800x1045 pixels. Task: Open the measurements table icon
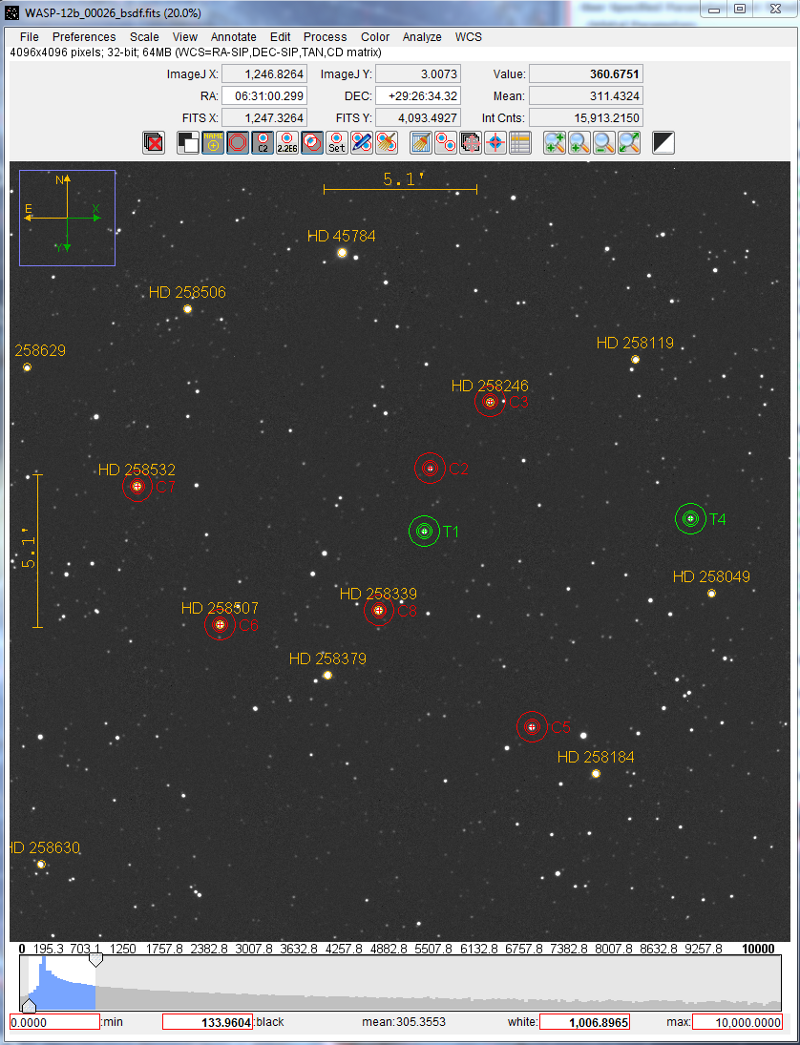(x=520, y=143)
